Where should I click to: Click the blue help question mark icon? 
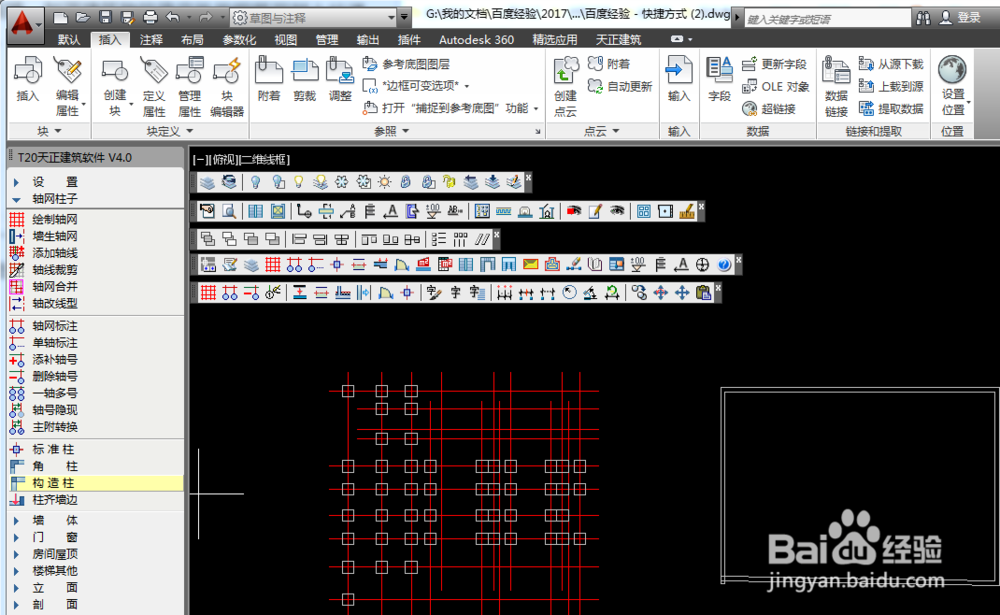[724, 265]
